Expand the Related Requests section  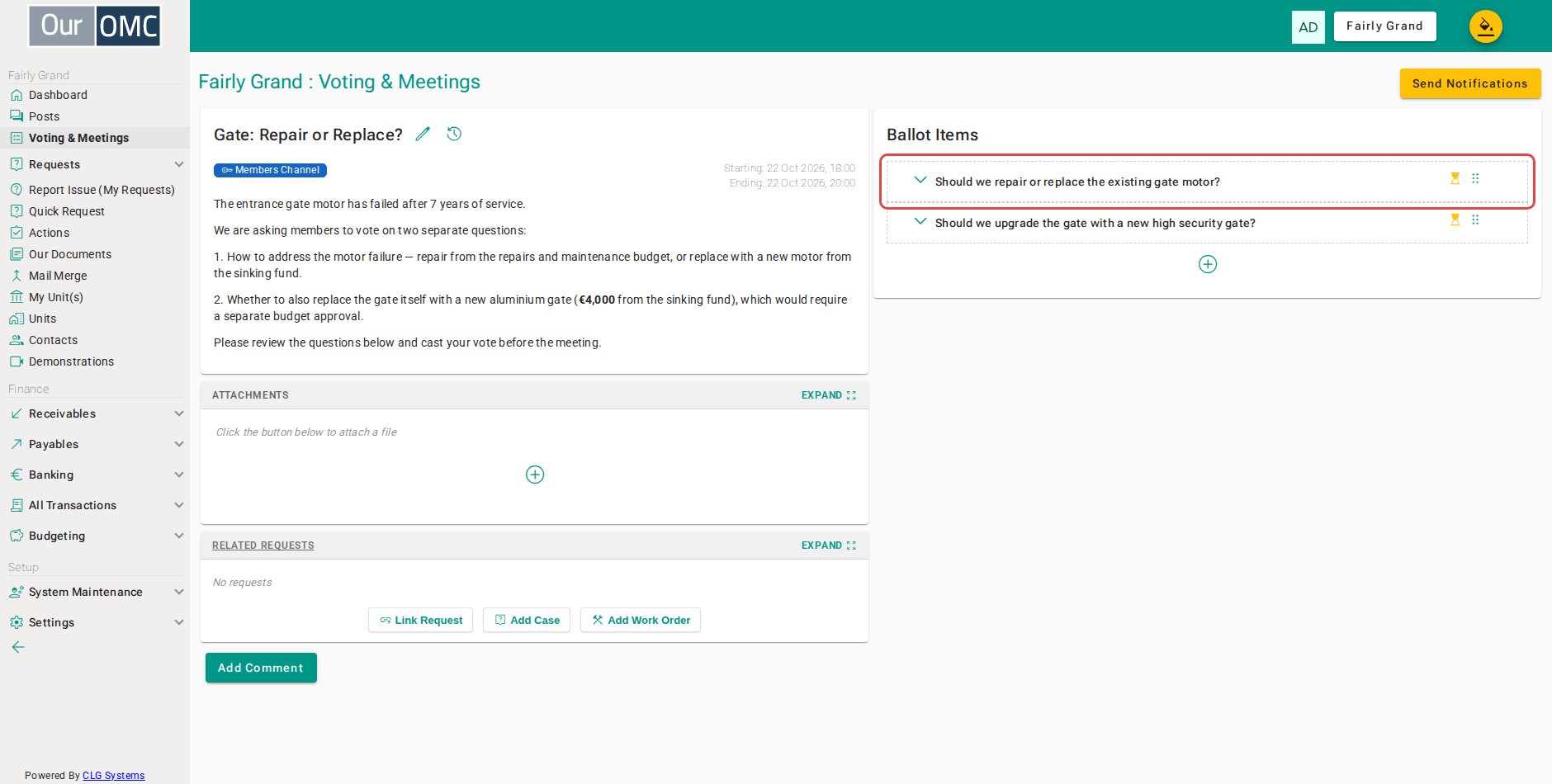pyautogui.click(x=829, y=545)
